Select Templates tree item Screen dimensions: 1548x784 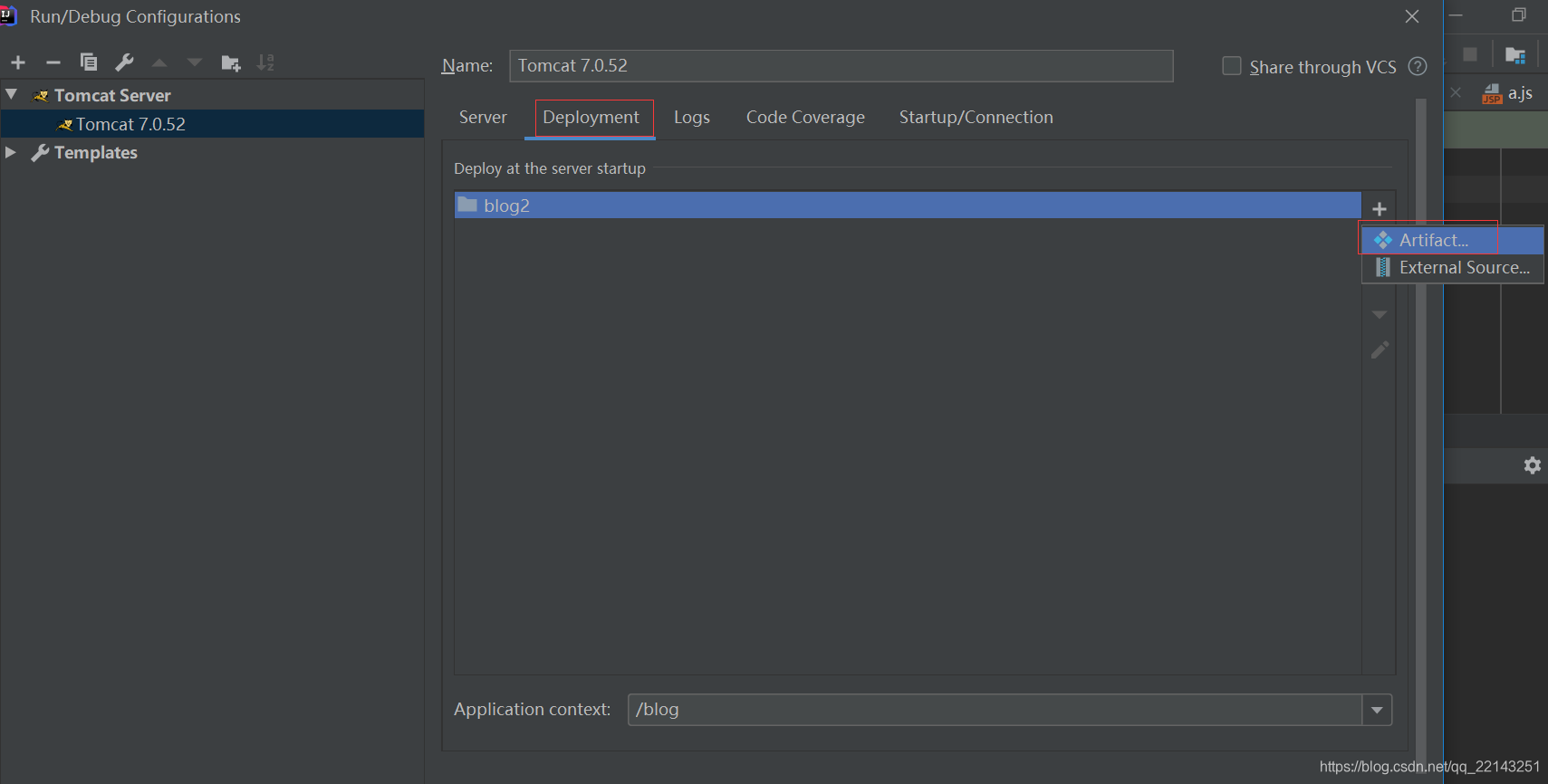click(95, 153)
